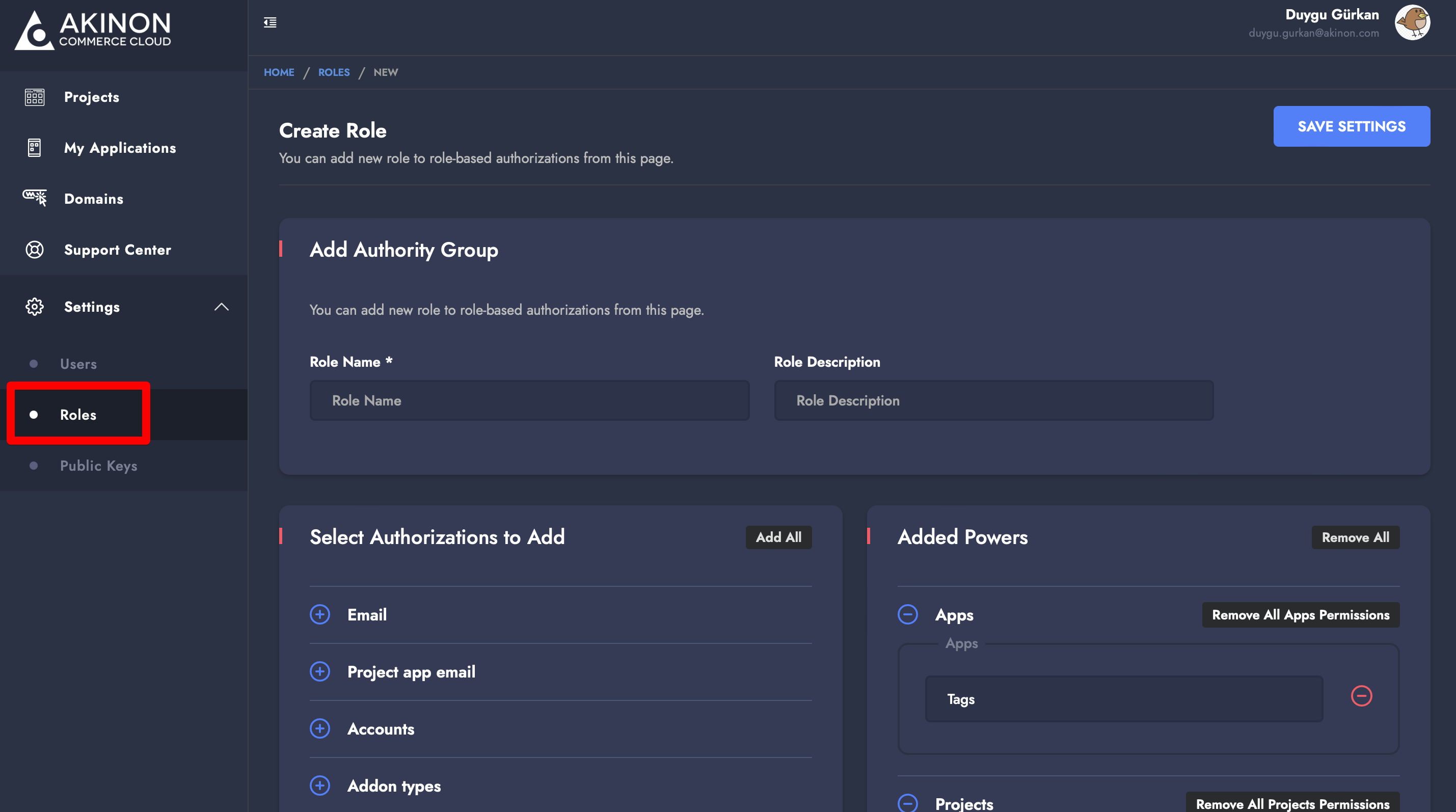Collapse the Apps group minus icon

pos(908,615)
